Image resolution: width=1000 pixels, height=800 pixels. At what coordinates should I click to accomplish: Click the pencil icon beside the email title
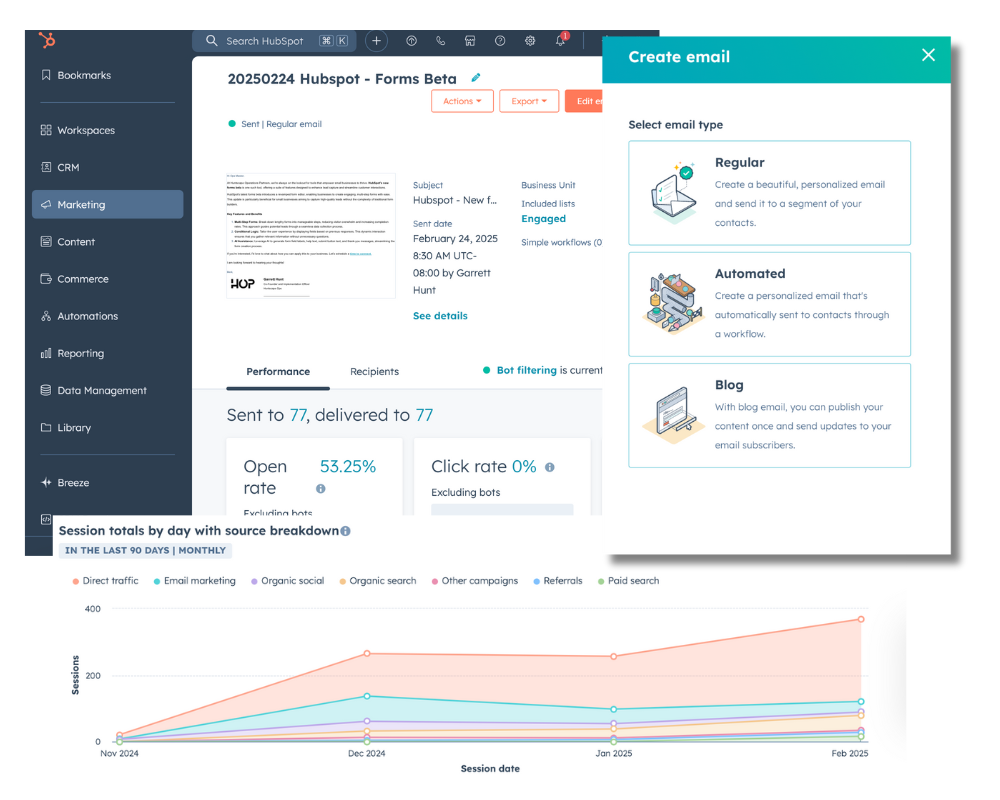point(476,78)
